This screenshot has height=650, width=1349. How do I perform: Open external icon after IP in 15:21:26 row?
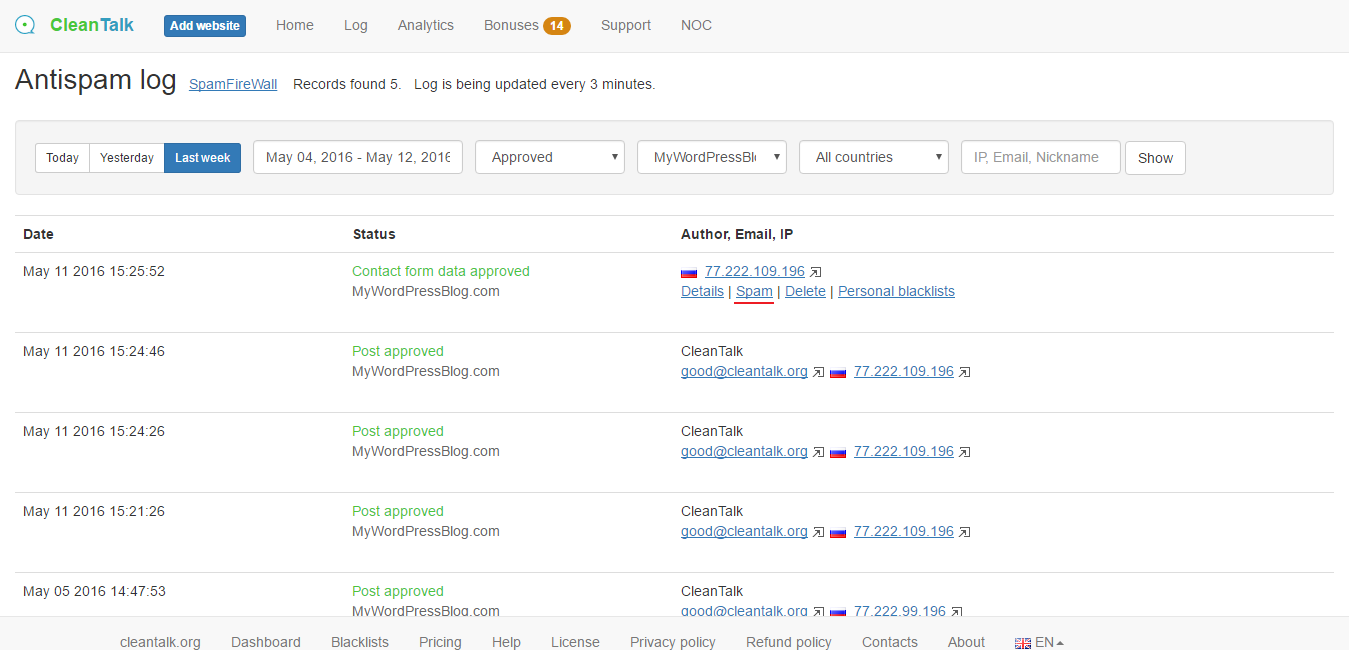965,532
